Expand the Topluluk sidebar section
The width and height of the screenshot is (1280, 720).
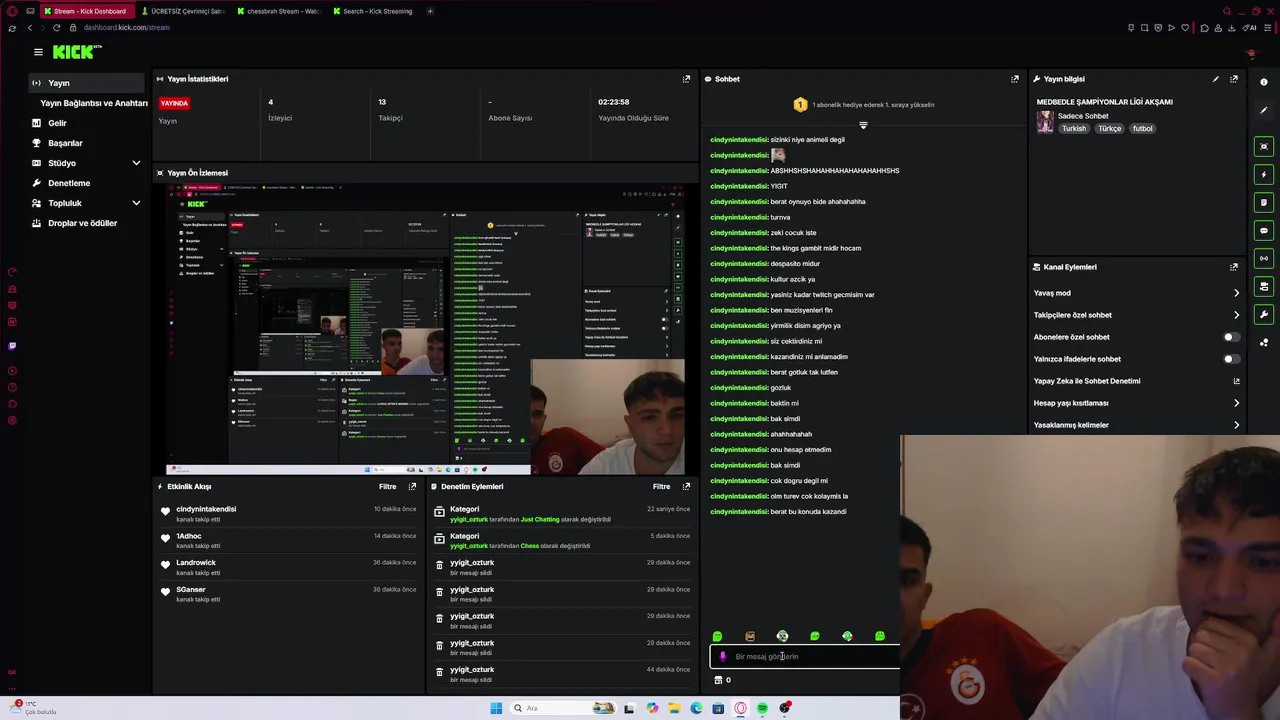coord(136,203)
